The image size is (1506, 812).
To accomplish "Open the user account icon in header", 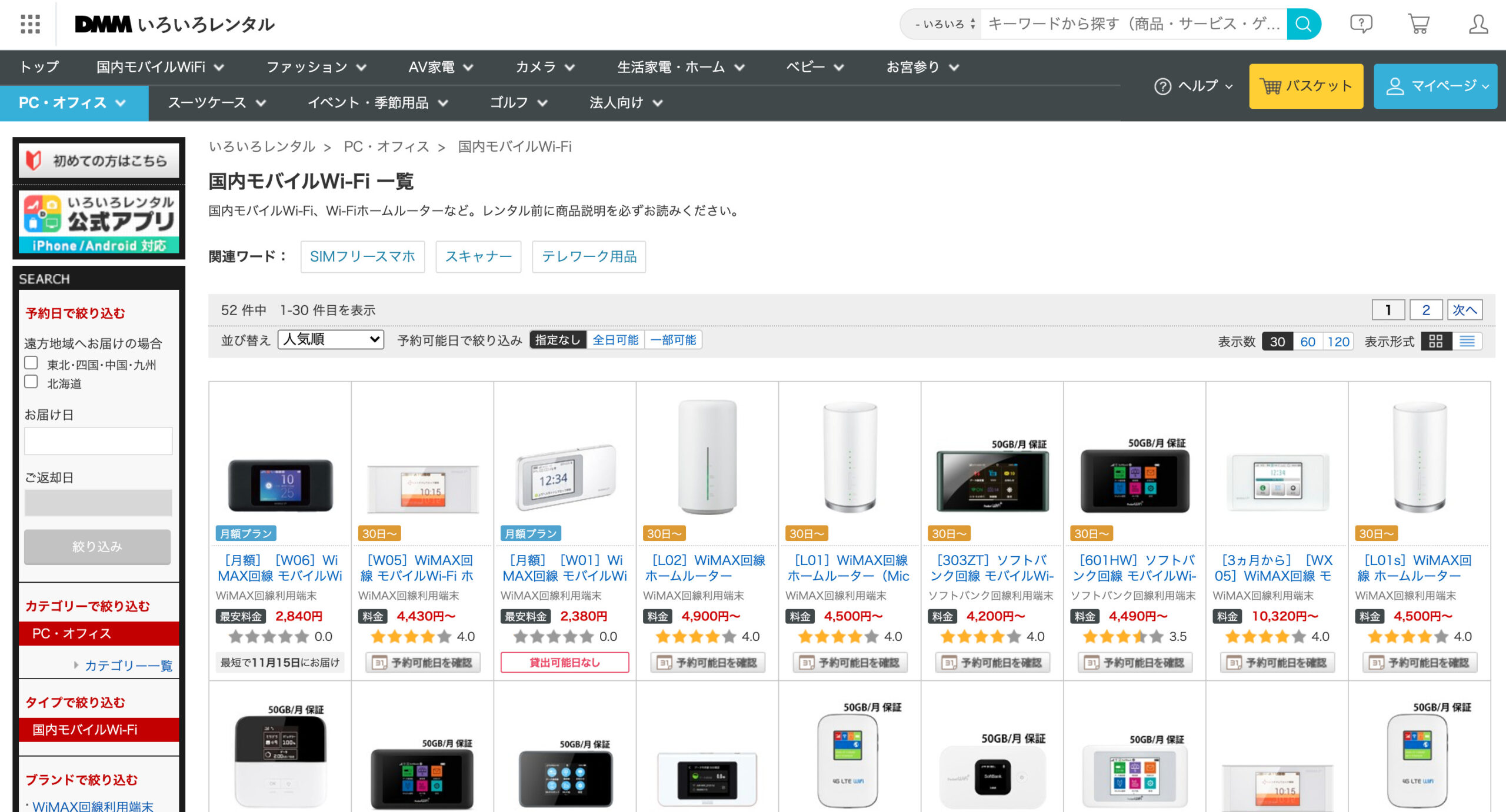I will coord(1478,24).
